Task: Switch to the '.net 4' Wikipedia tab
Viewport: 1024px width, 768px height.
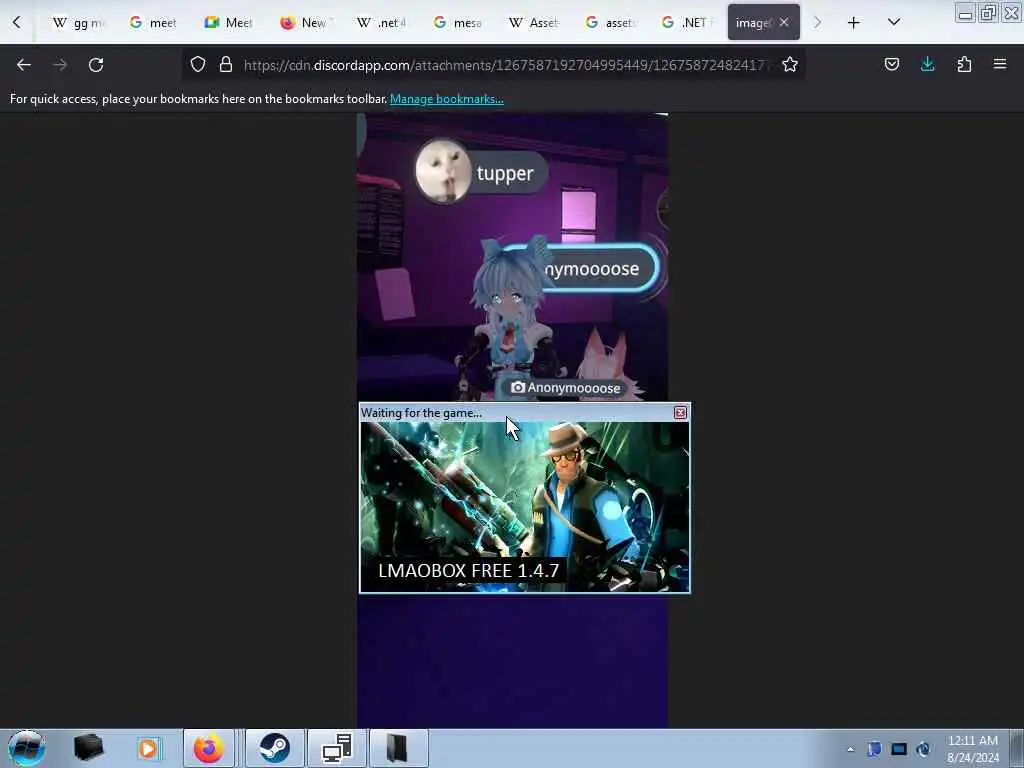Action: (x=382, y=23)
